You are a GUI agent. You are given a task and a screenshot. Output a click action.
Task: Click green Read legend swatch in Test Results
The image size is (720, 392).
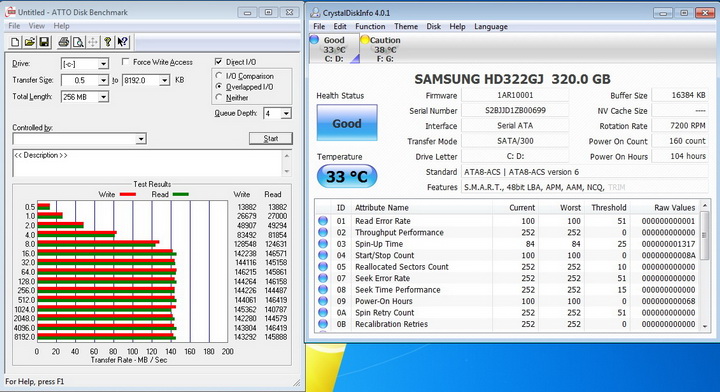pyautogui.click(x=180, y=194)
